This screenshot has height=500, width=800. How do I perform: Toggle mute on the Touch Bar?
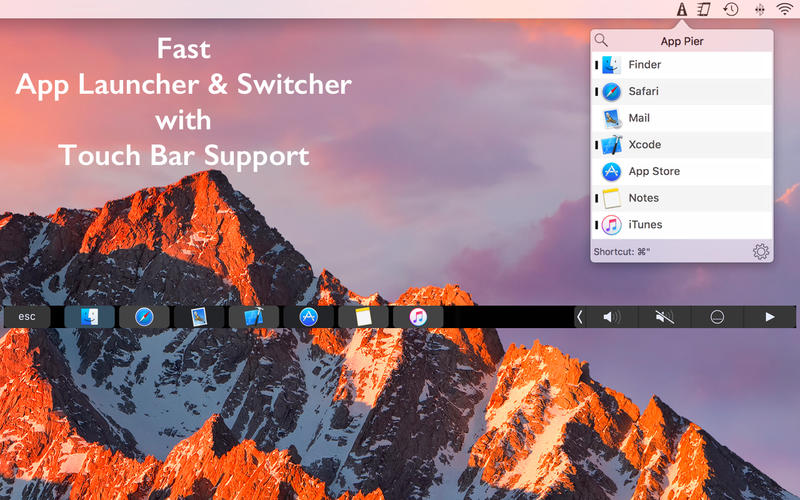tap(664, 317)
